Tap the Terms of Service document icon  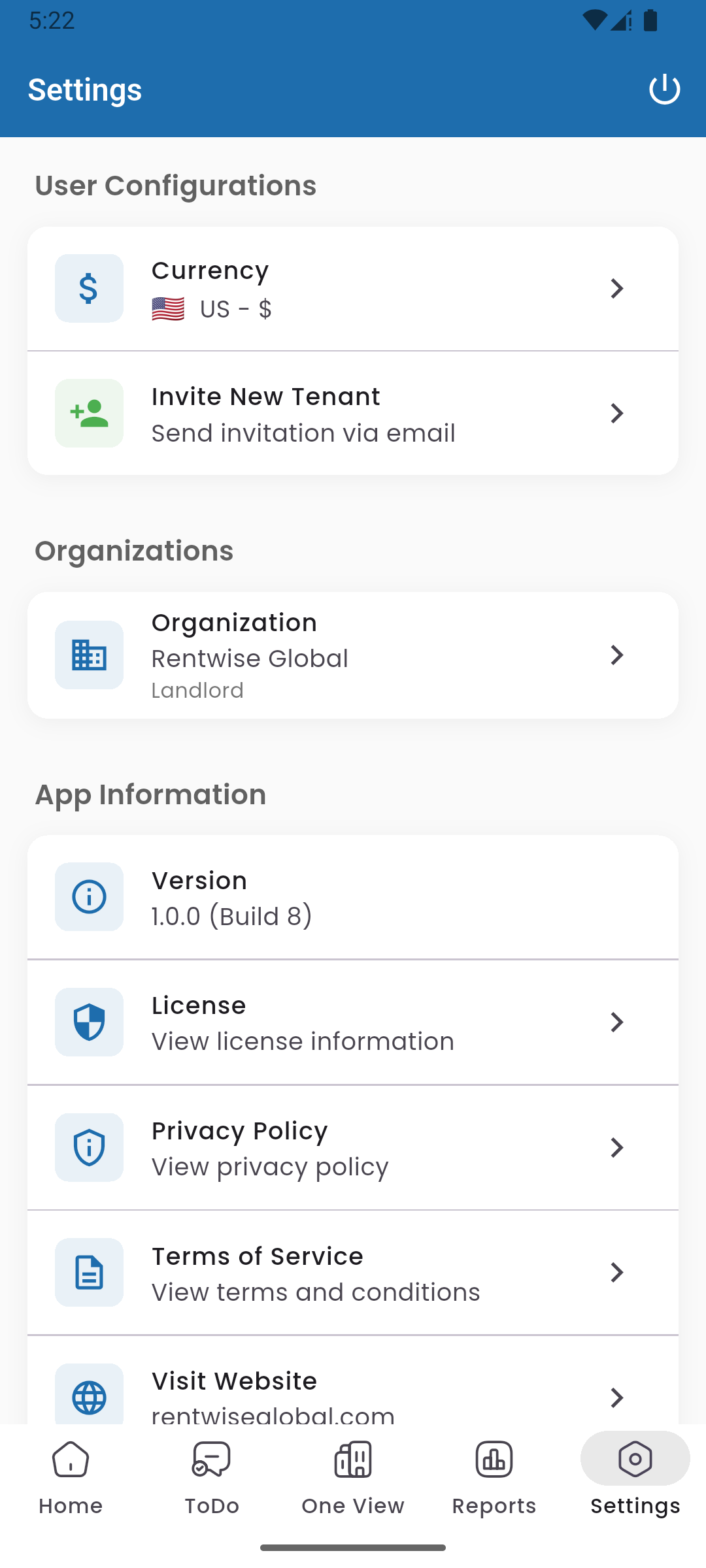tap(89, 1272)
